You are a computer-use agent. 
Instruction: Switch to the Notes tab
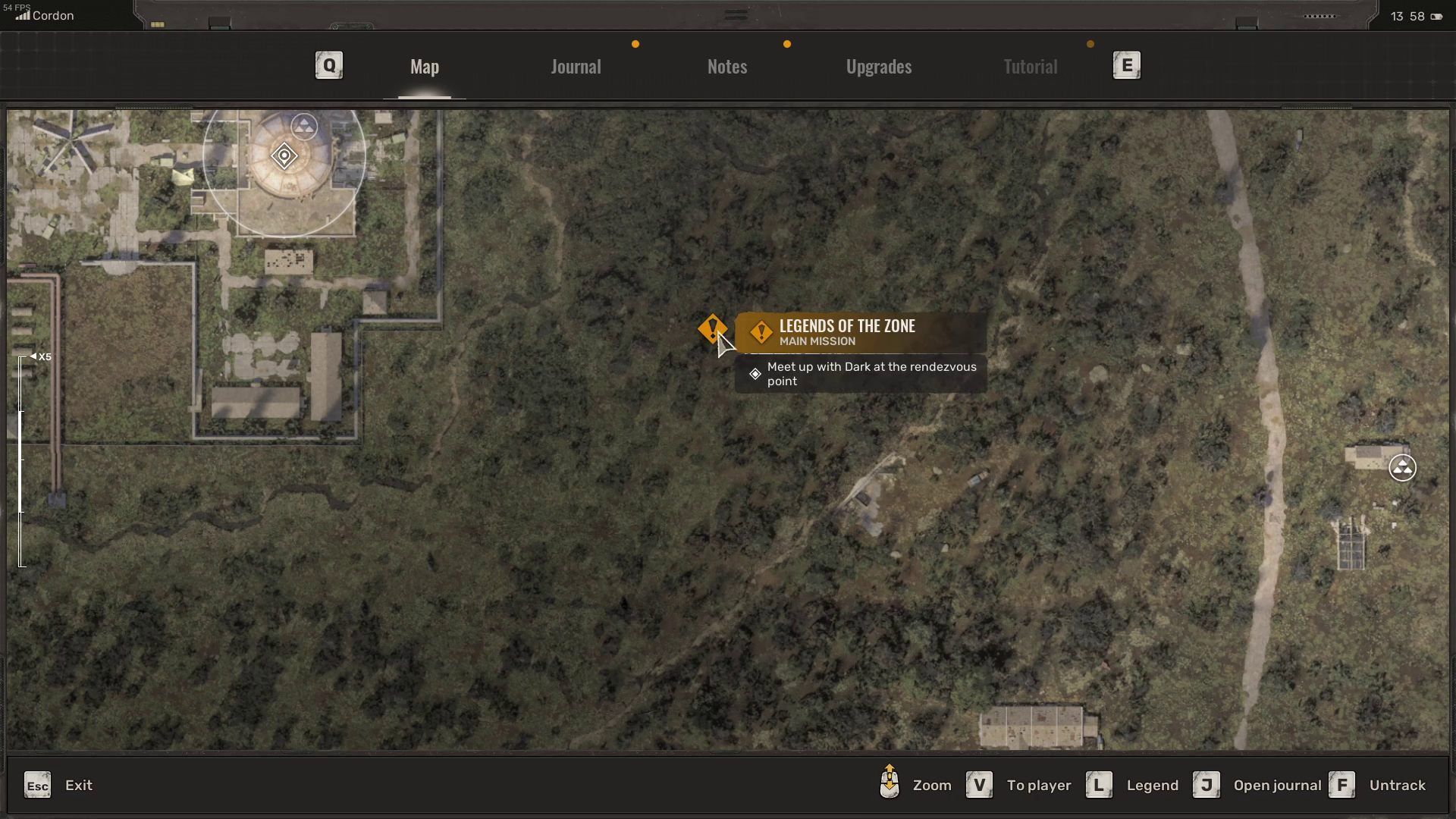point(726,67)
